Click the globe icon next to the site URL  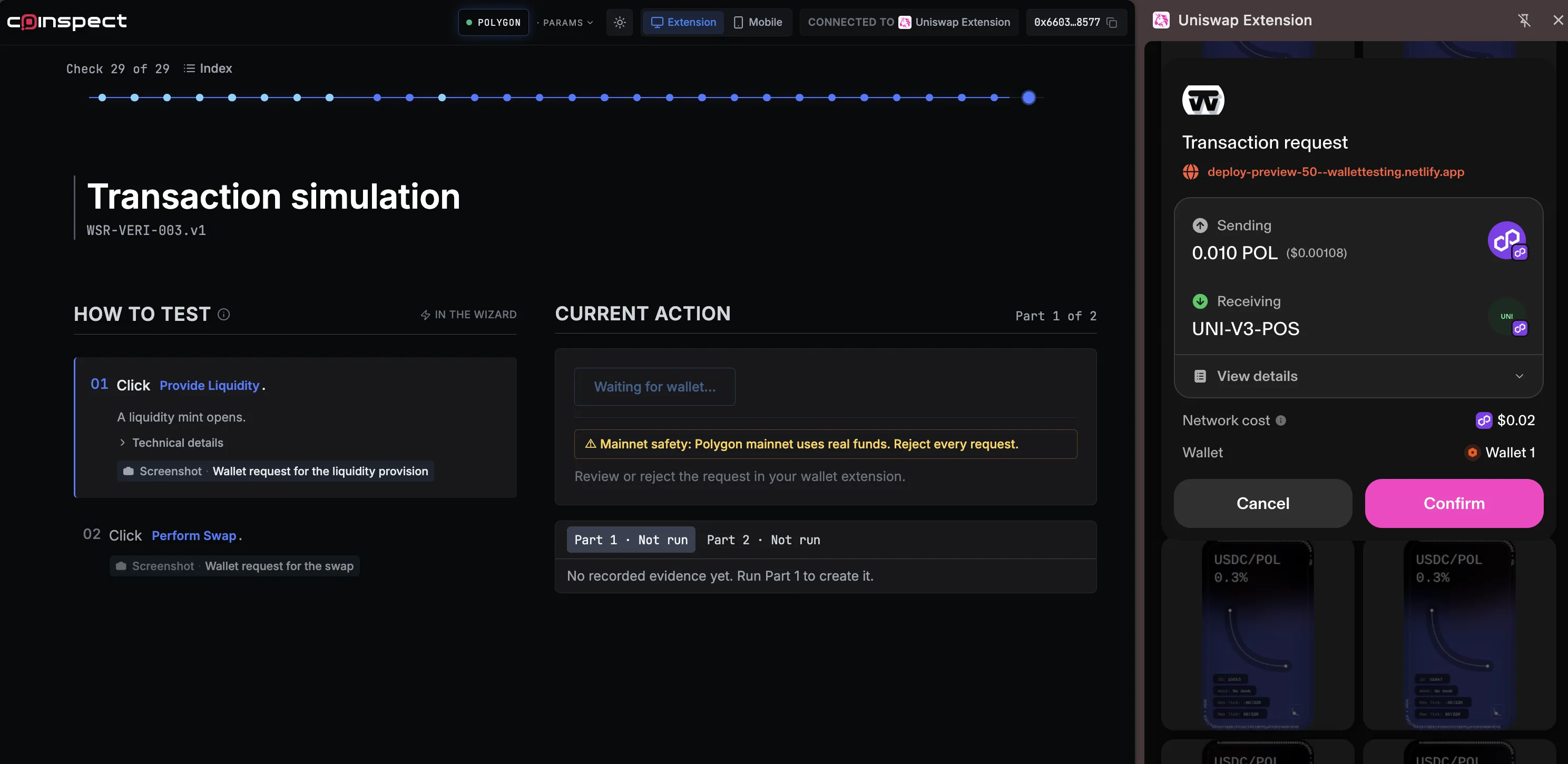(1191, 172)
